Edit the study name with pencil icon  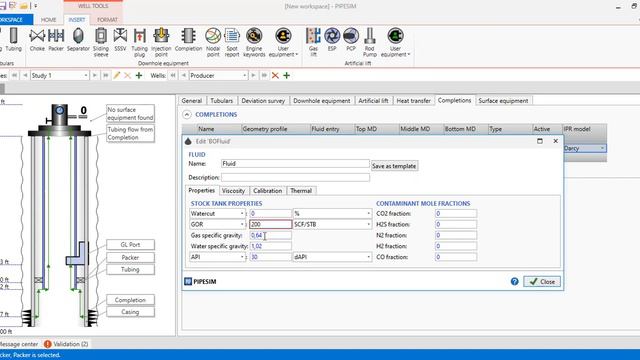pos(117,76)
